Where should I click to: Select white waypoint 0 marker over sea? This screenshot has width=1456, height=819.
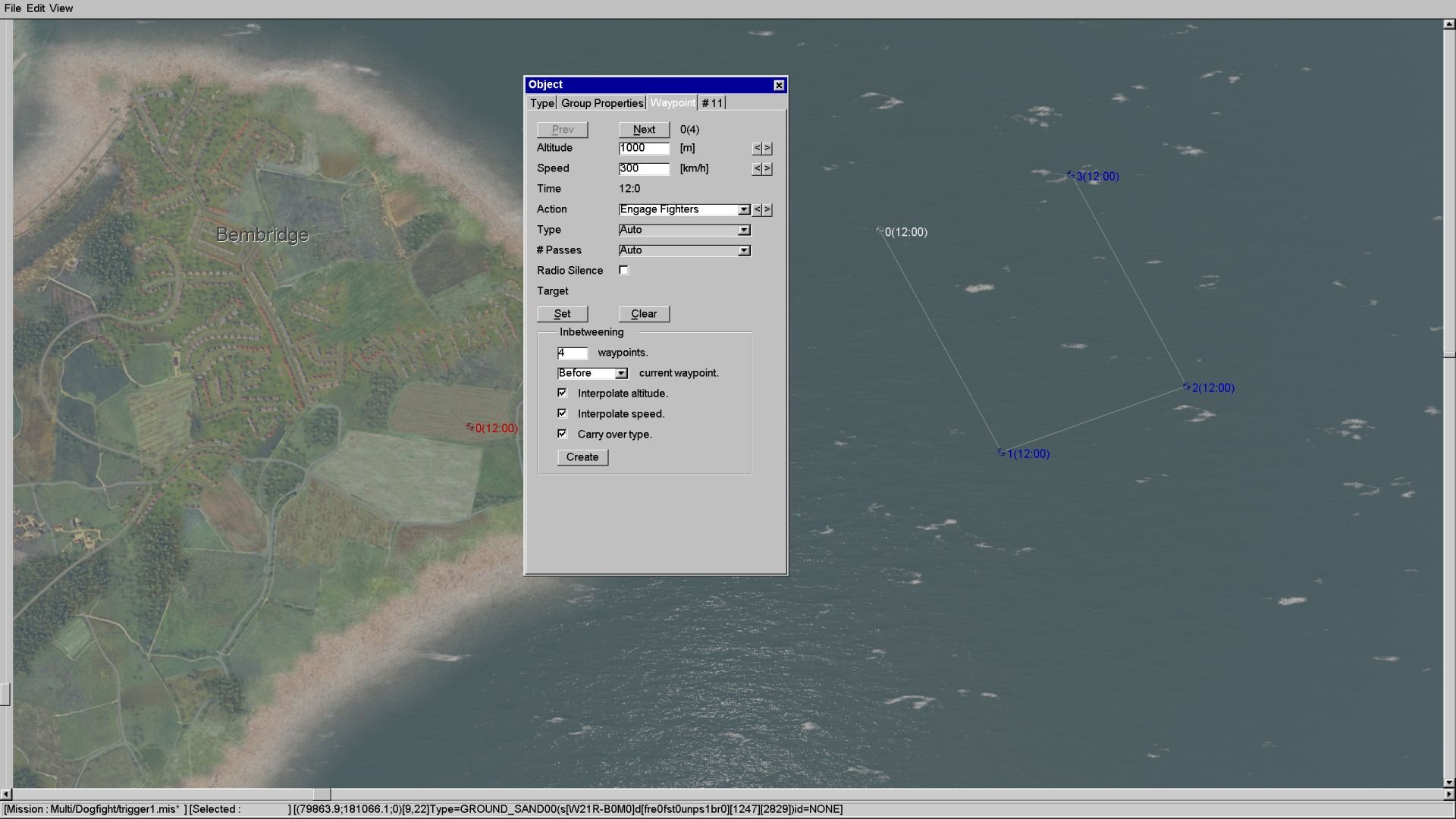(x=880, y=231)
